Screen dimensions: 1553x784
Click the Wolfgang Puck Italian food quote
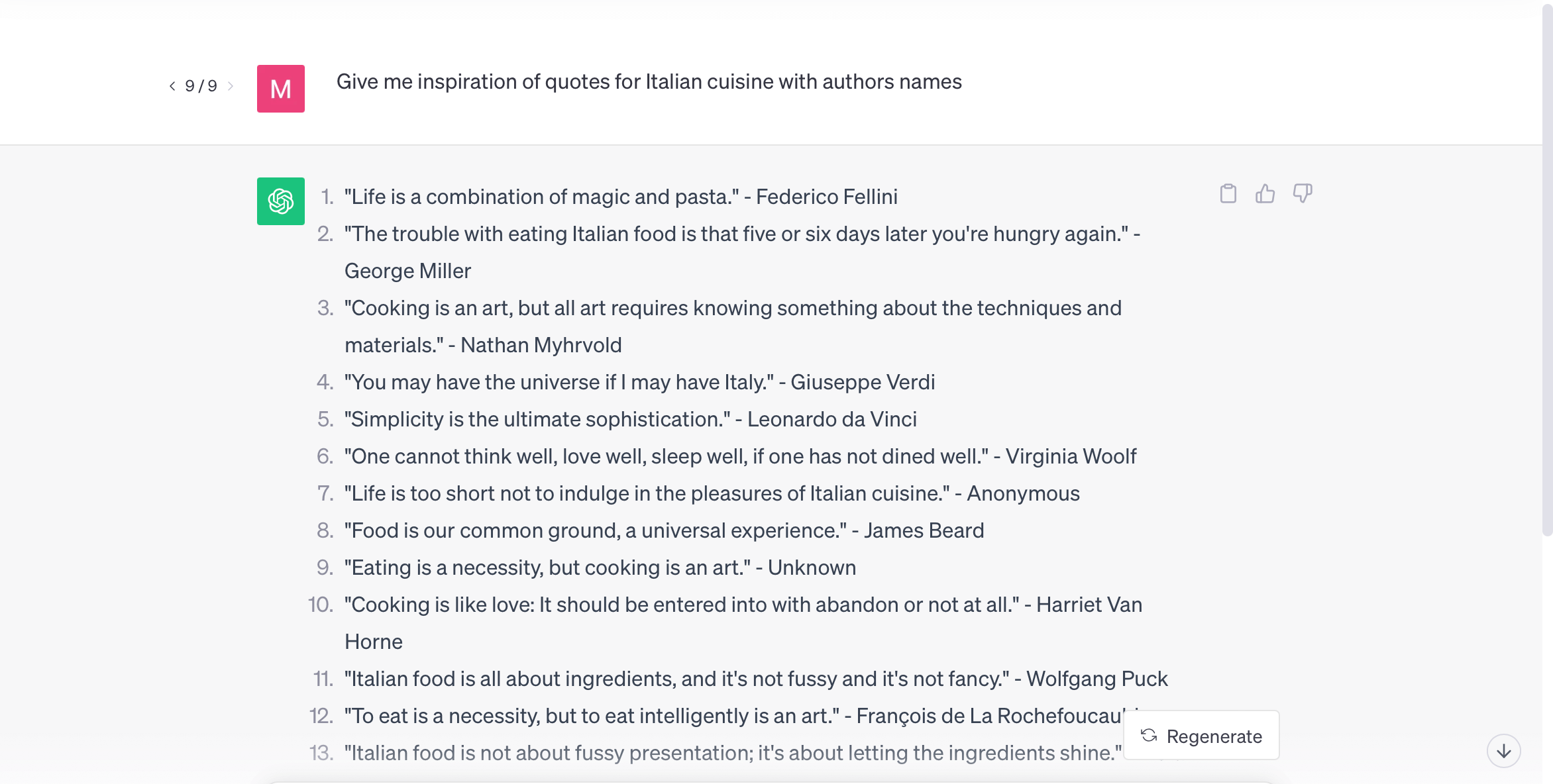click(x=755, y=679)
